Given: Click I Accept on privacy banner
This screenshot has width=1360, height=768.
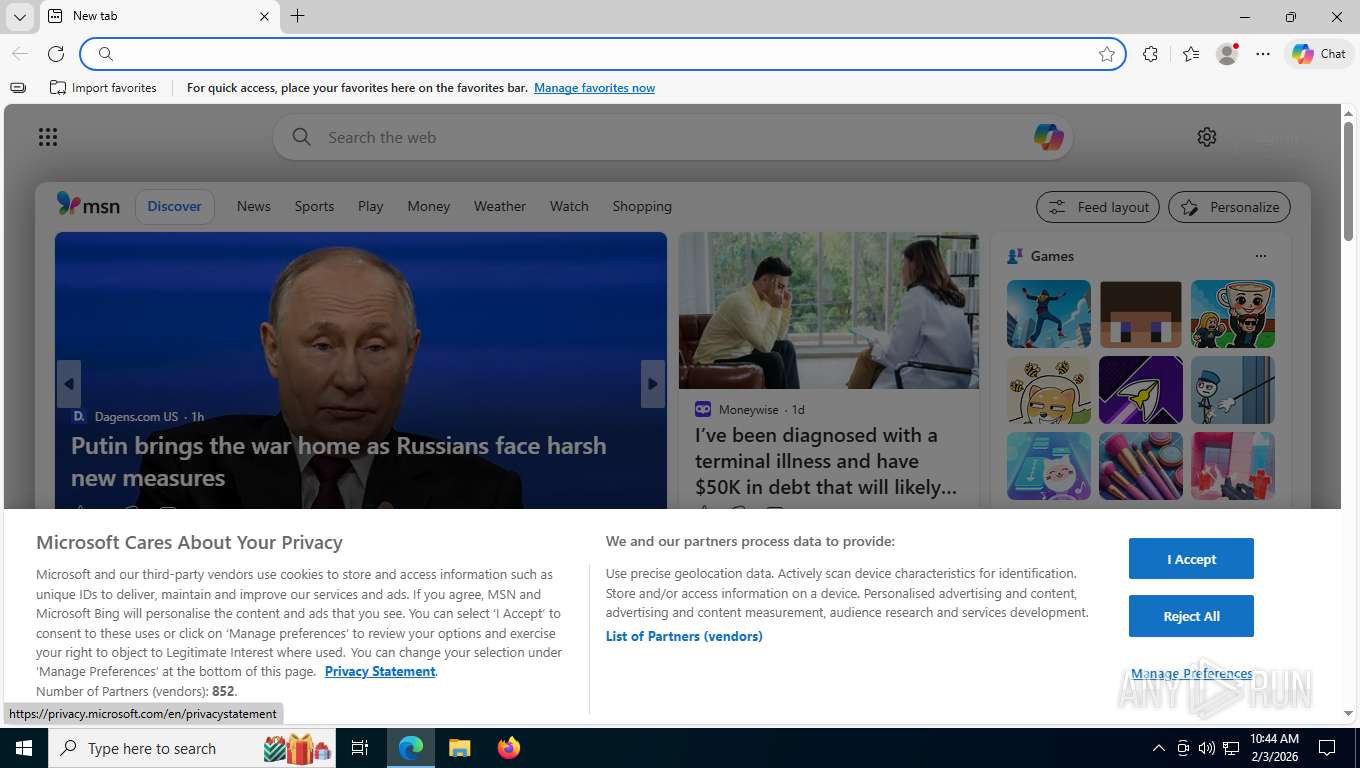Looking at the screenshot, I should [1191, 559].
